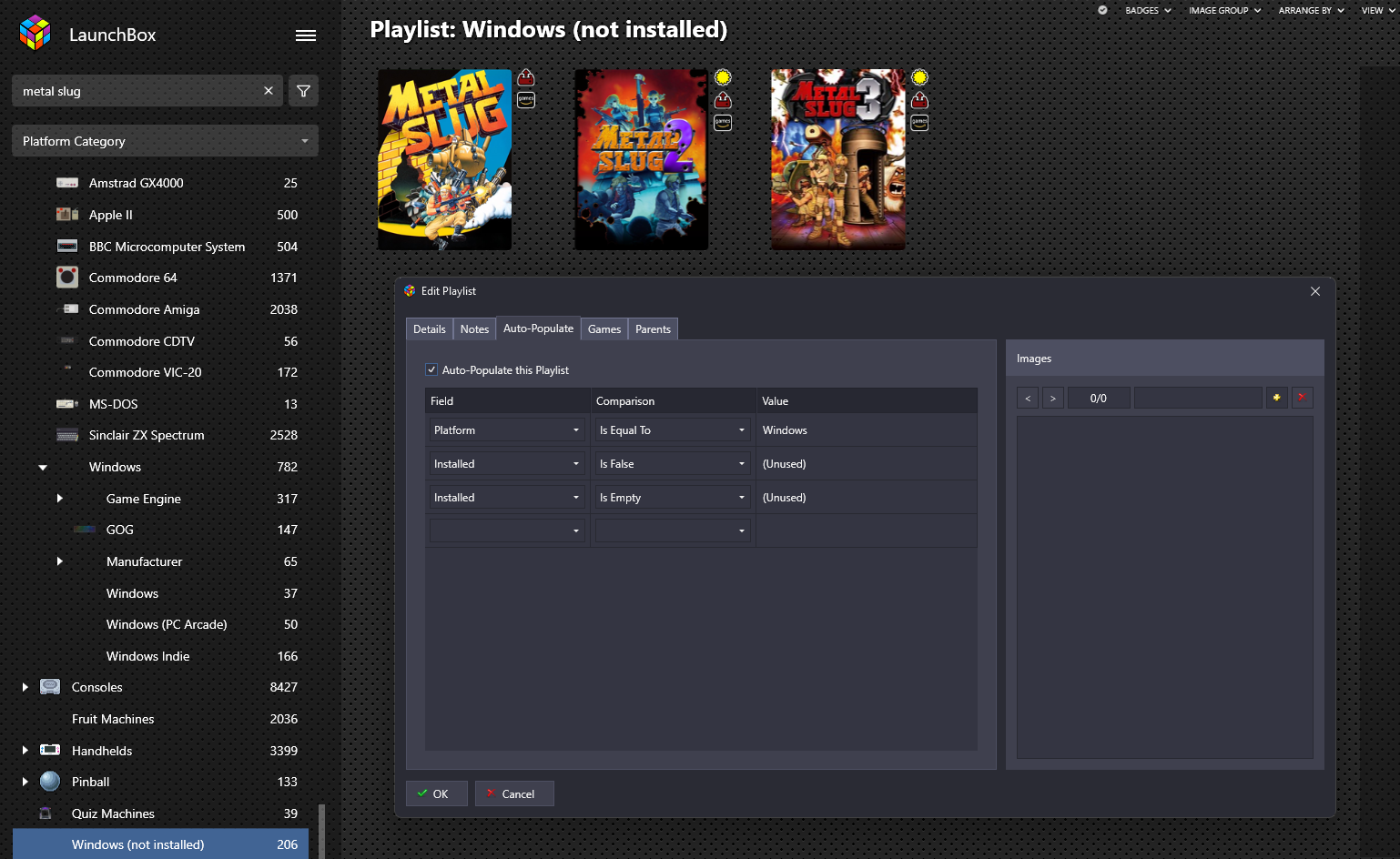The image size is (1400, 859).
Task: Click the upload badge beside Metal Slug 2
Action: point(723,100)
